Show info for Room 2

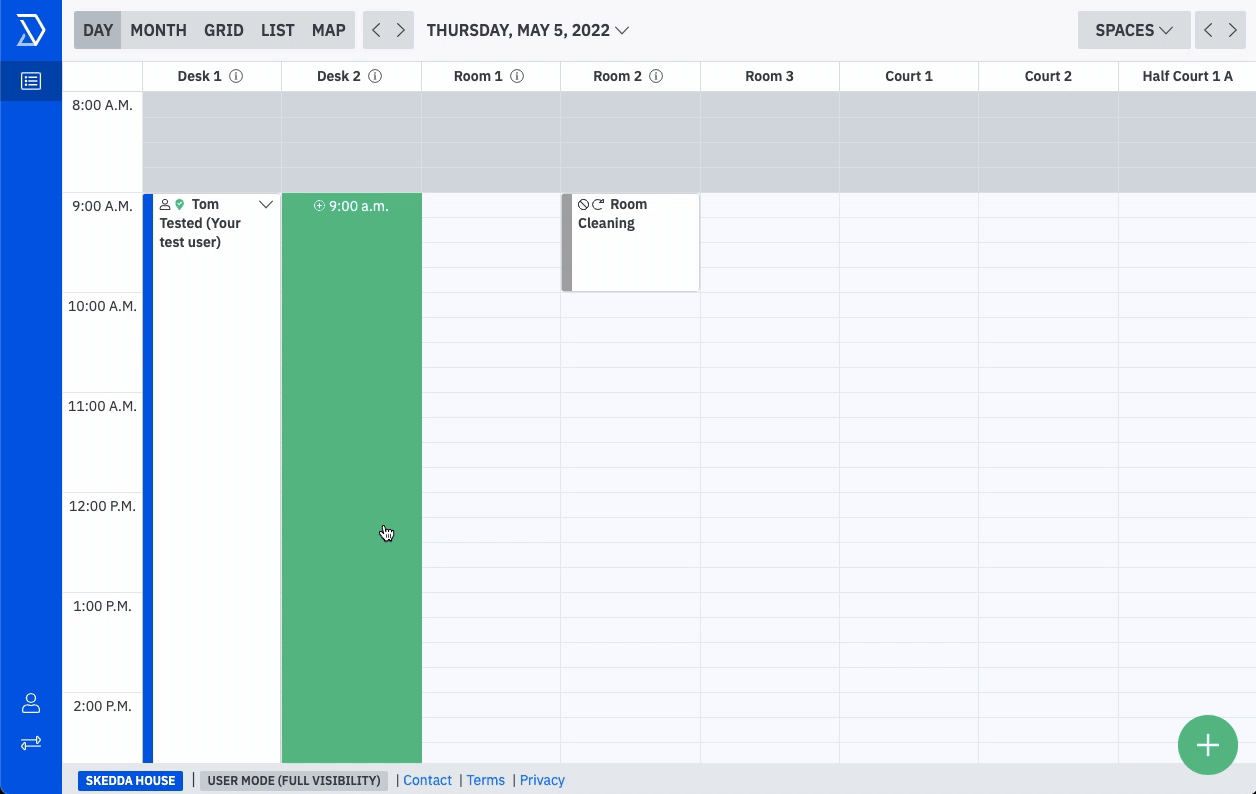coord(656,76)
